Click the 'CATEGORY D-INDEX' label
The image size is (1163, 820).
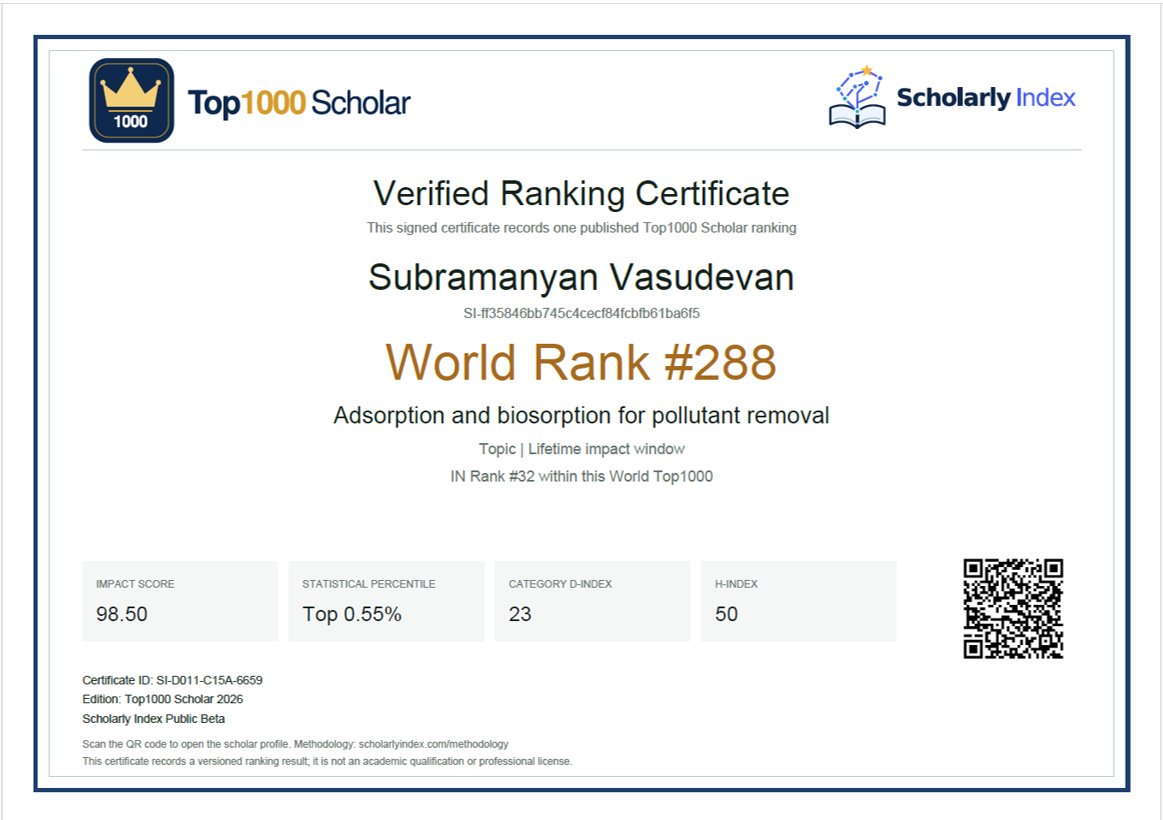pos(560,584)
